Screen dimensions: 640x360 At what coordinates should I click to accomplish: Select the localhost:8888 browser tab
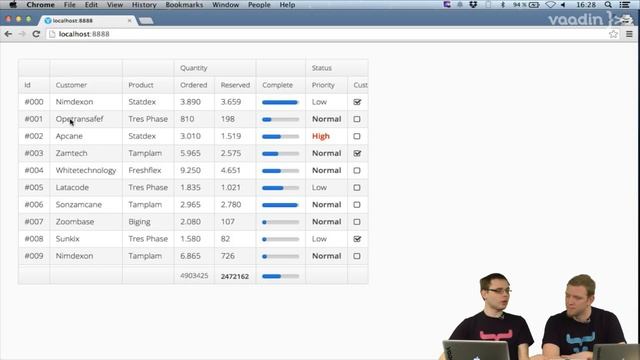(x=88, y=20)
